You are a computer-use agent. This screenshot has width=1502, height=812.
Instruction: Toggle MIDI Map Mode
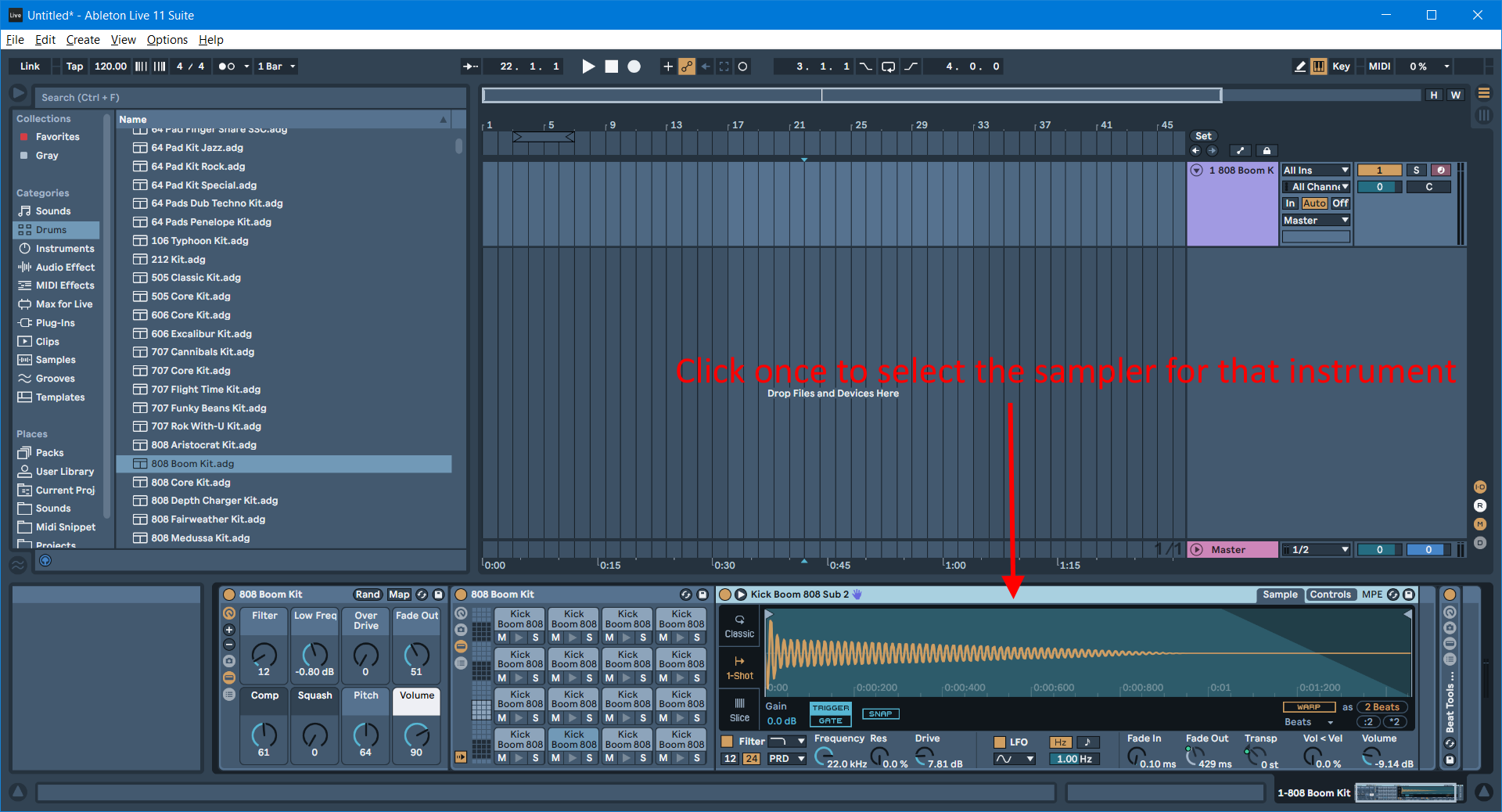click(x=1379, y=66)
